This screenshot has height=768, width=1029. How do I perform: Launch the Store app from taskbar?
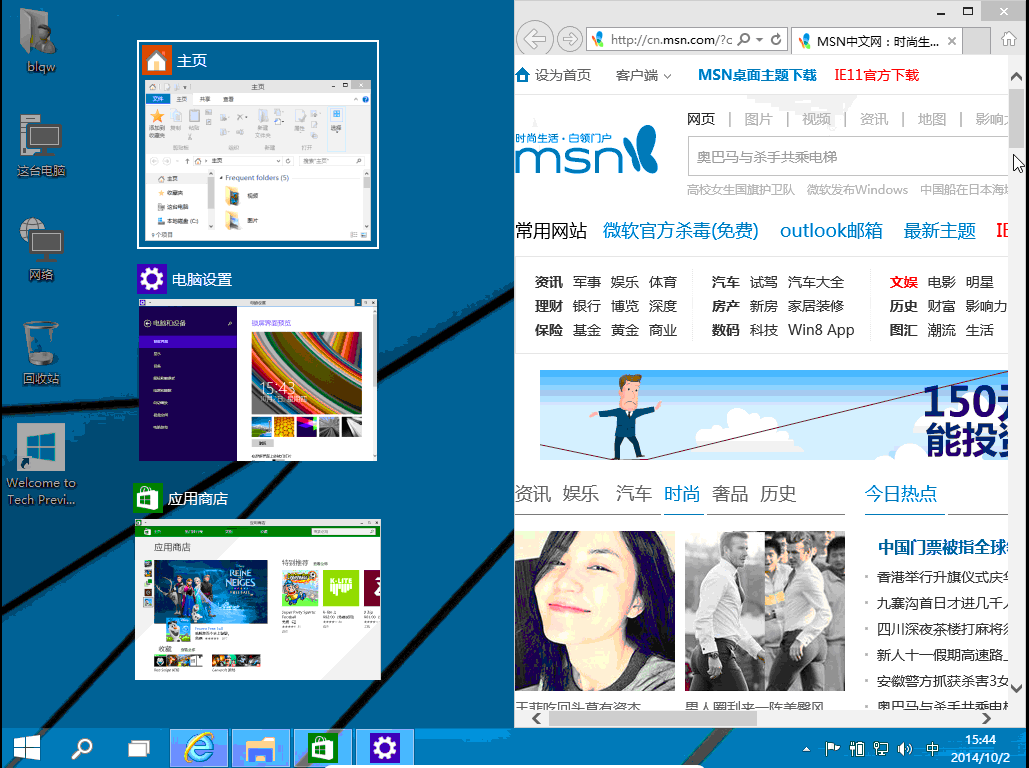pyautogui.click(x=322, y=748)
